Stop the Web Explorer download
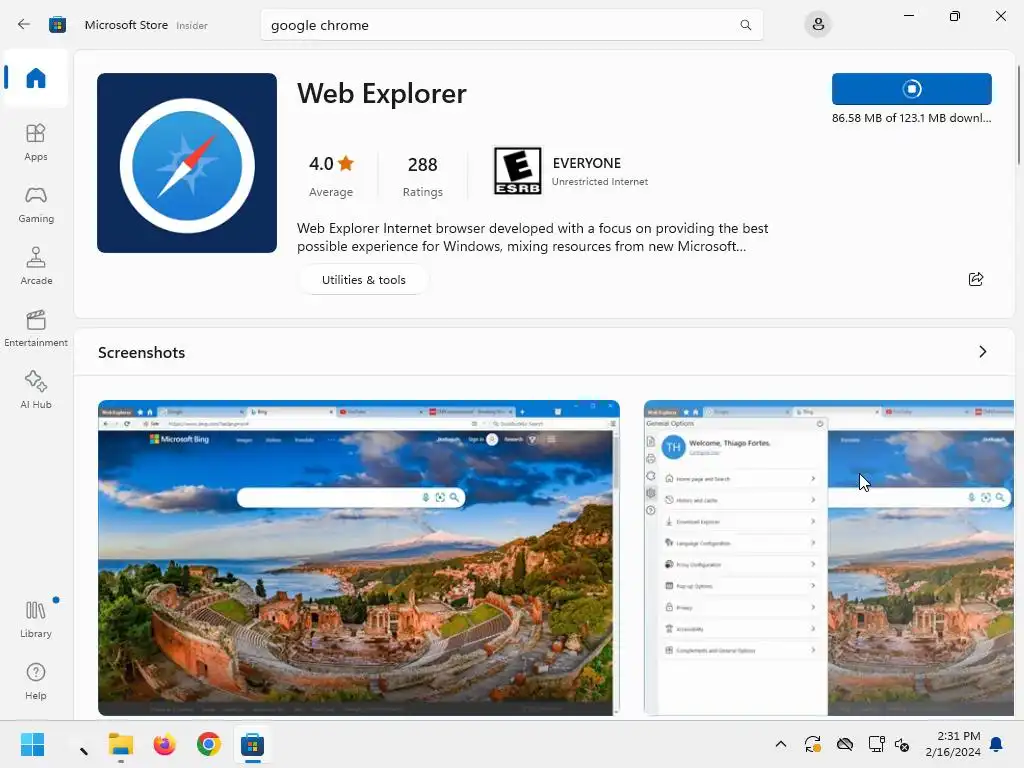The width and height of the screenshot is (1024, 768). click(912, 89)
